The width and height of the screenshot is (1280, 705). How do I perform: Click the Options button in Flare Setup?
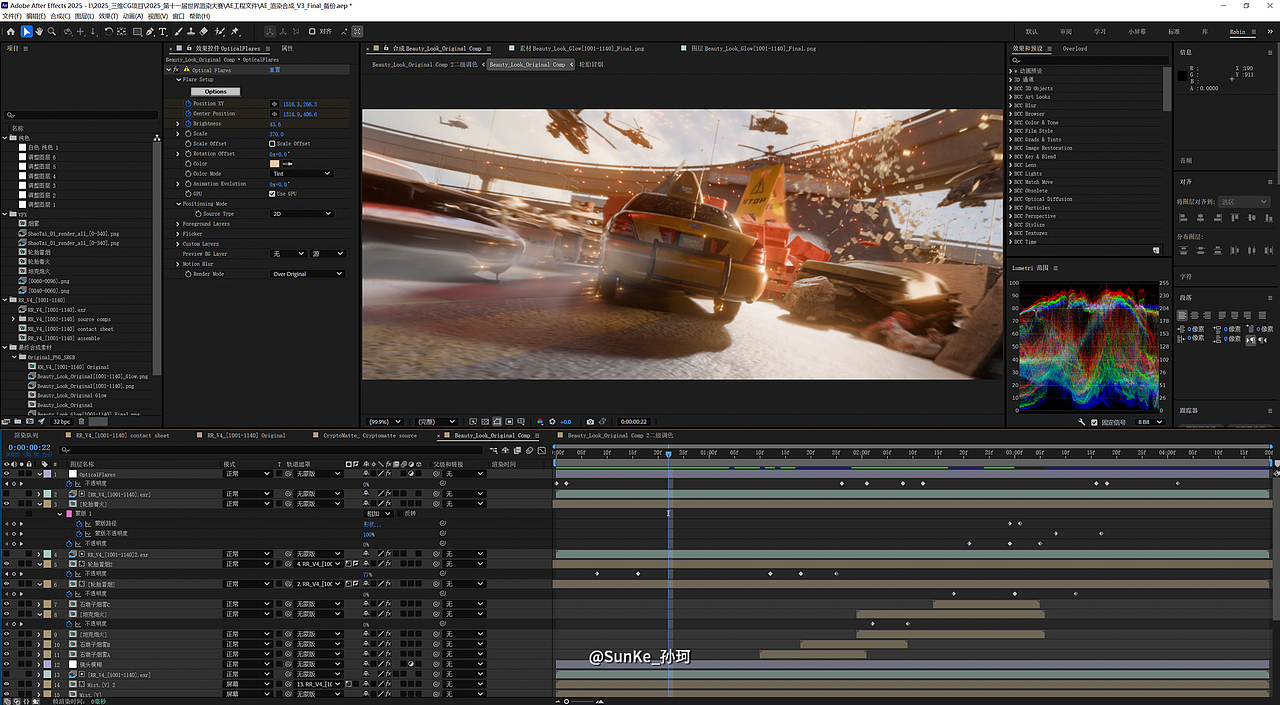(x=216, y=92)
